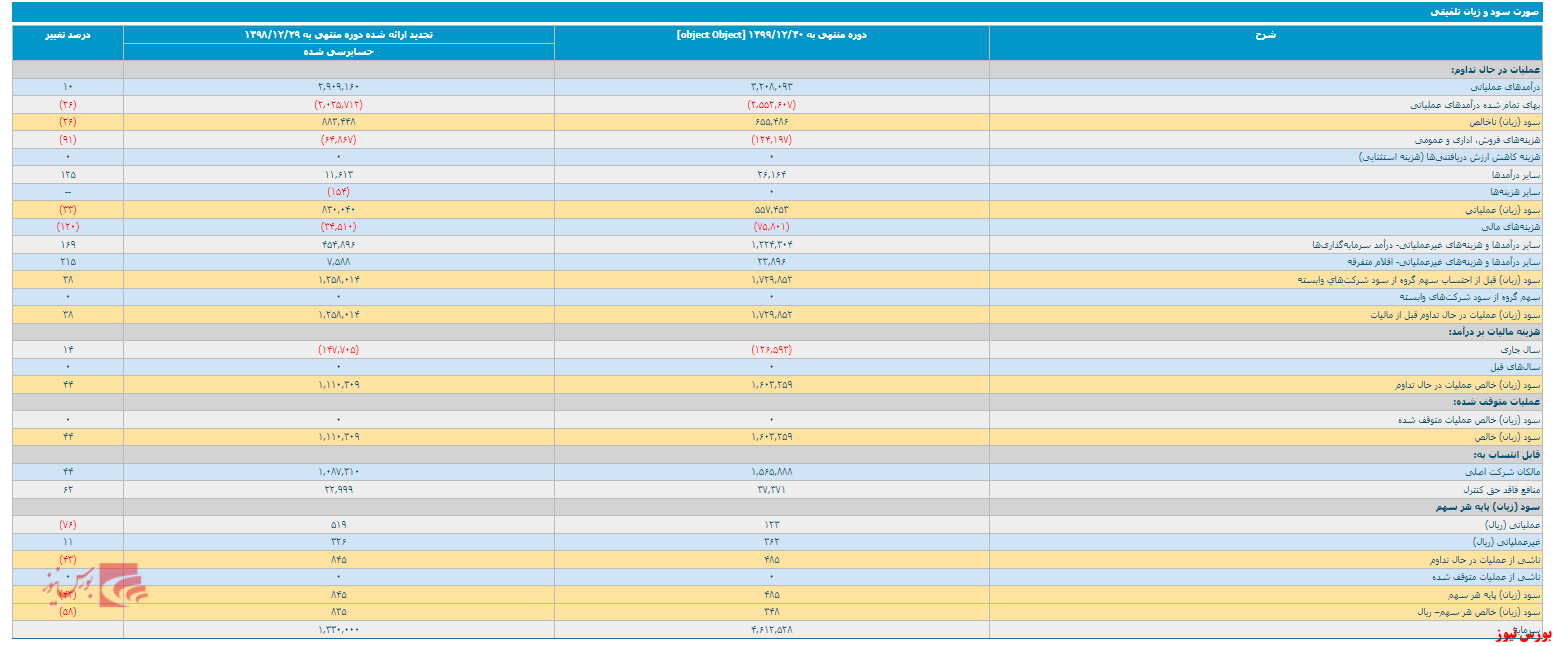Select the سال جاری tax row label
The height and width of the screenshot is (646, 1555).
1524,350
